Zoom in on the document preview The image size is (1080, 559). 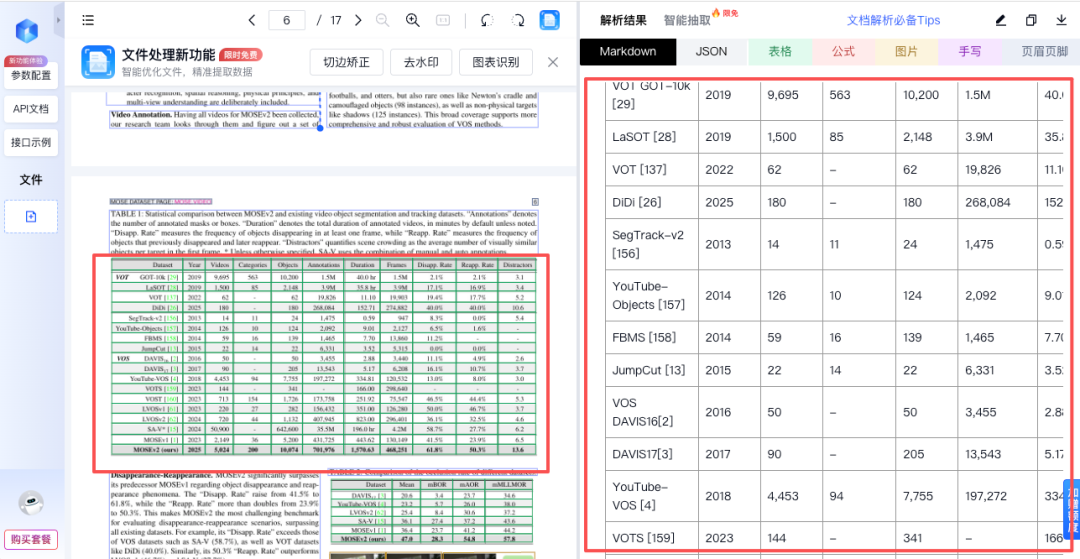413,20
